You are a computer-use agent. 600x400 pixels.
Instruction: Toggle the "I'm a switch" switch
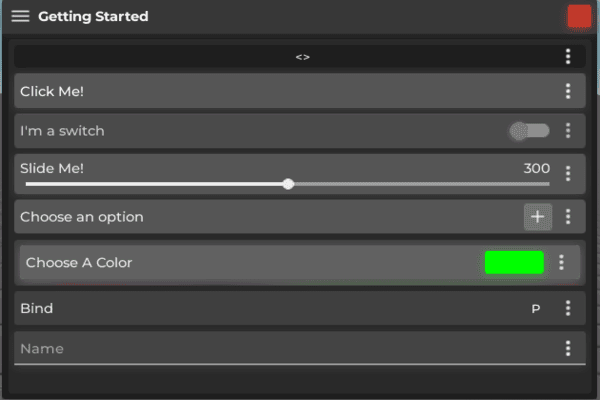[529, 130]
